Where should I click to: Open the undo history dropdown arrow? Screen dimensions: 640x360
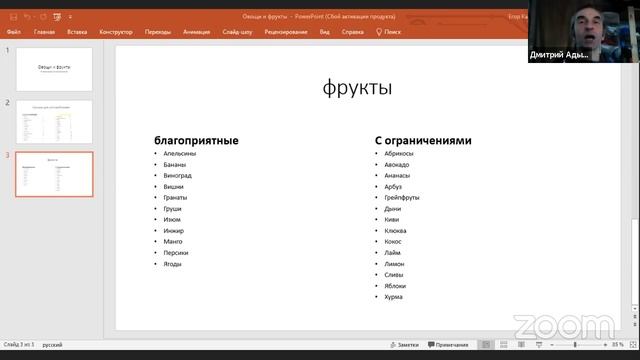pos(34,17)
